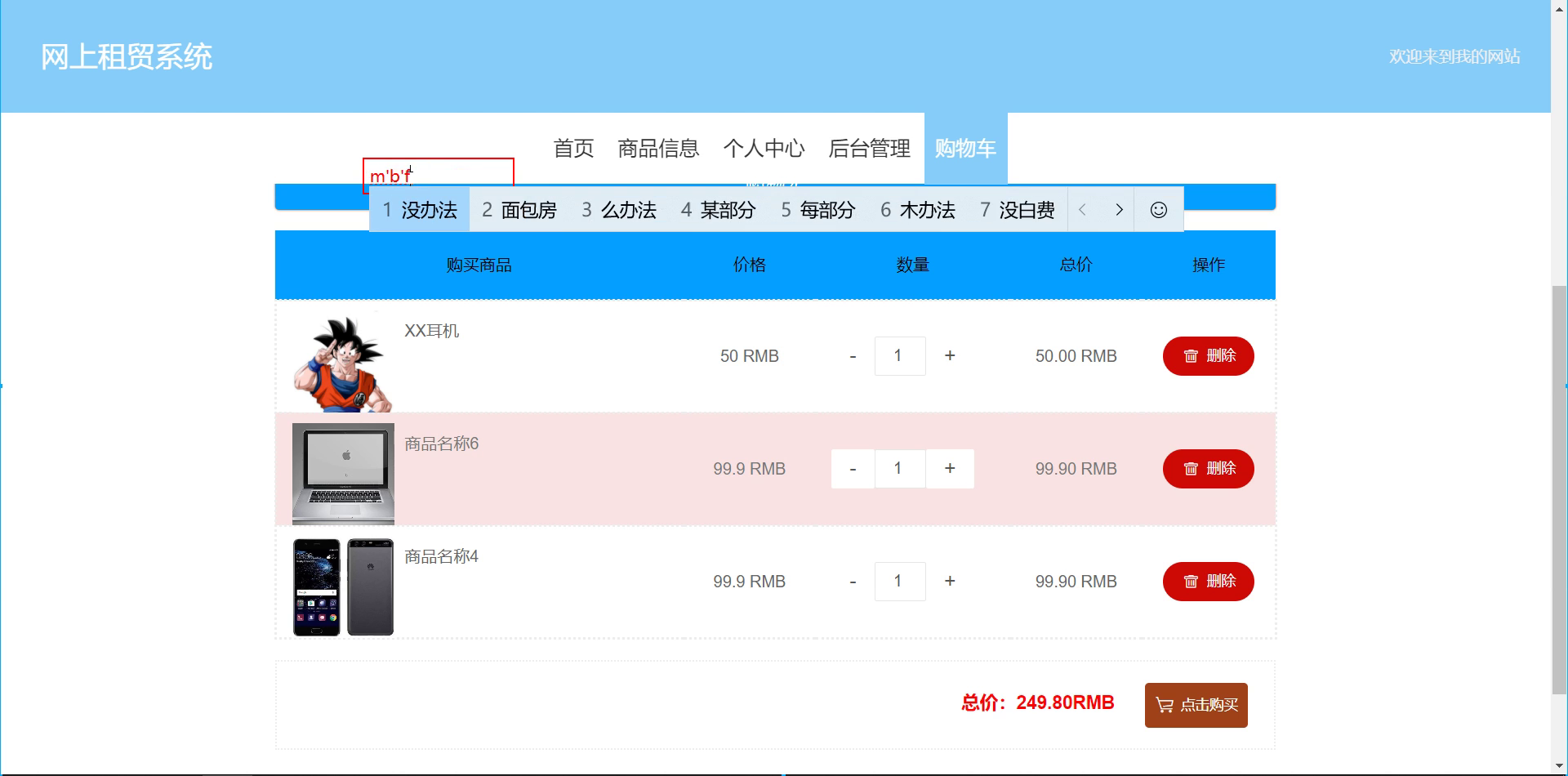This screenshot has width=1568, height=776.
Task: Open the IME emoji smiley panel
Action: click(x=1158, y=210)
